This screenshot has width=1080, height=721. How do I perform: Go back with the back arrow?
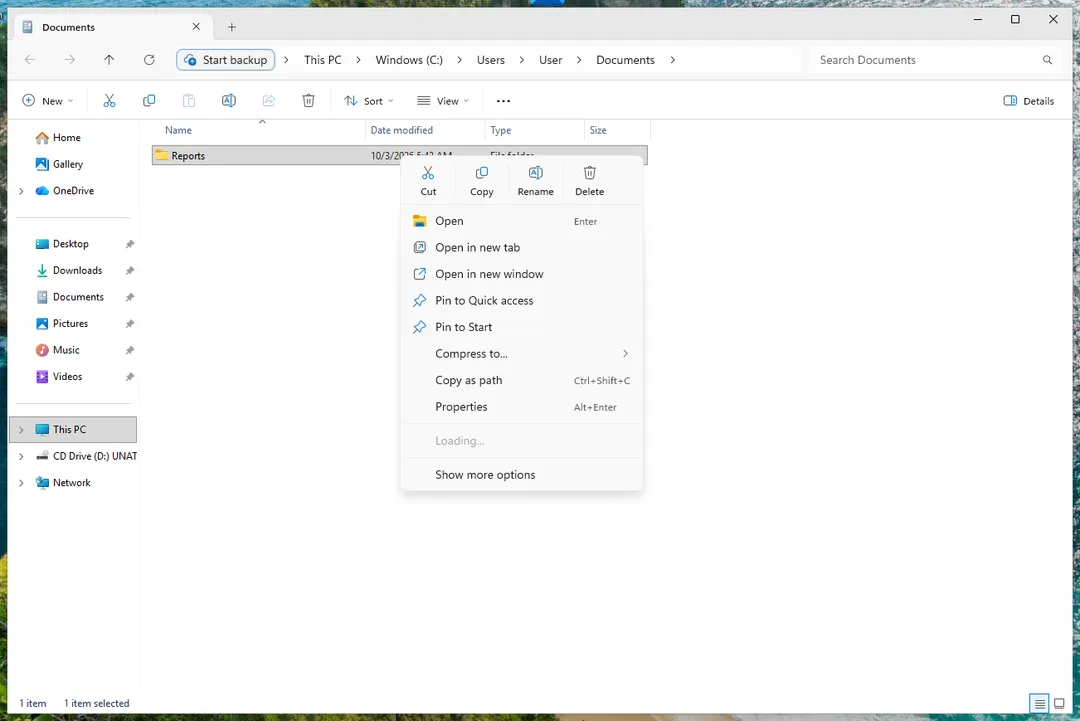tap(30, 60)
